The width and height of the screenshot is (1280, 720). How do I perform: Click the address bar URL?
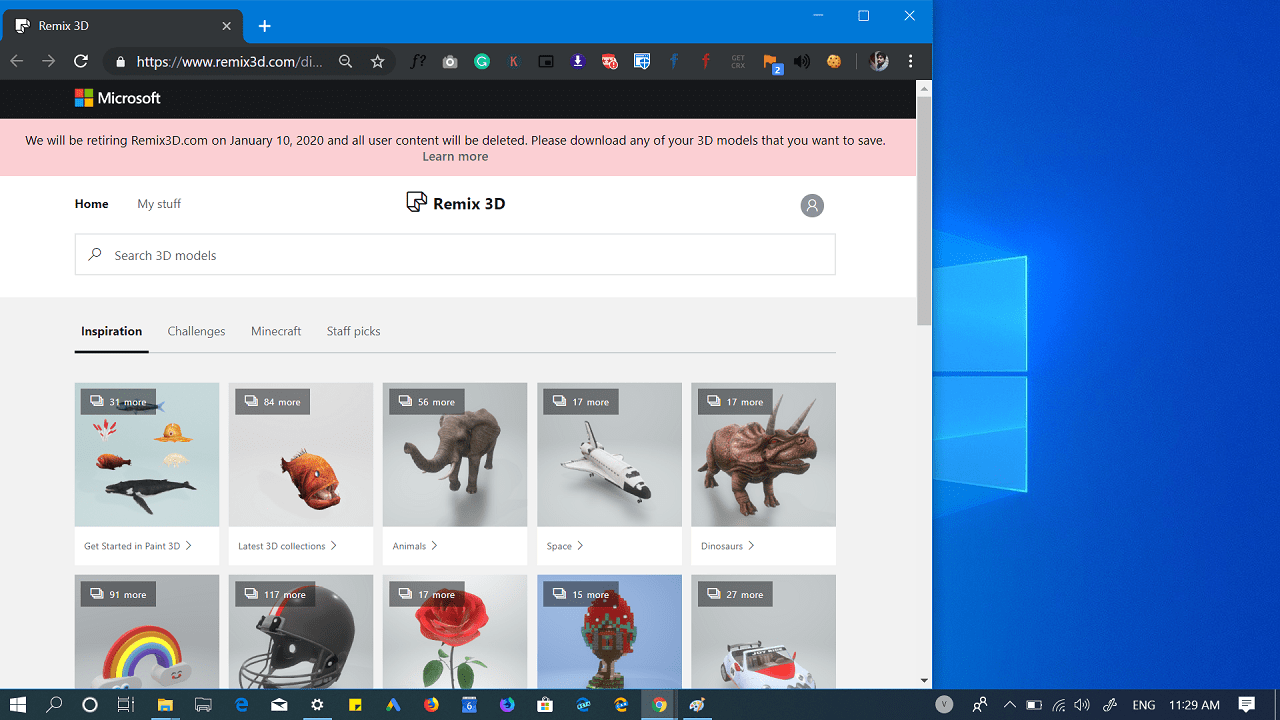pyautogui.click(x=229, y=62)
